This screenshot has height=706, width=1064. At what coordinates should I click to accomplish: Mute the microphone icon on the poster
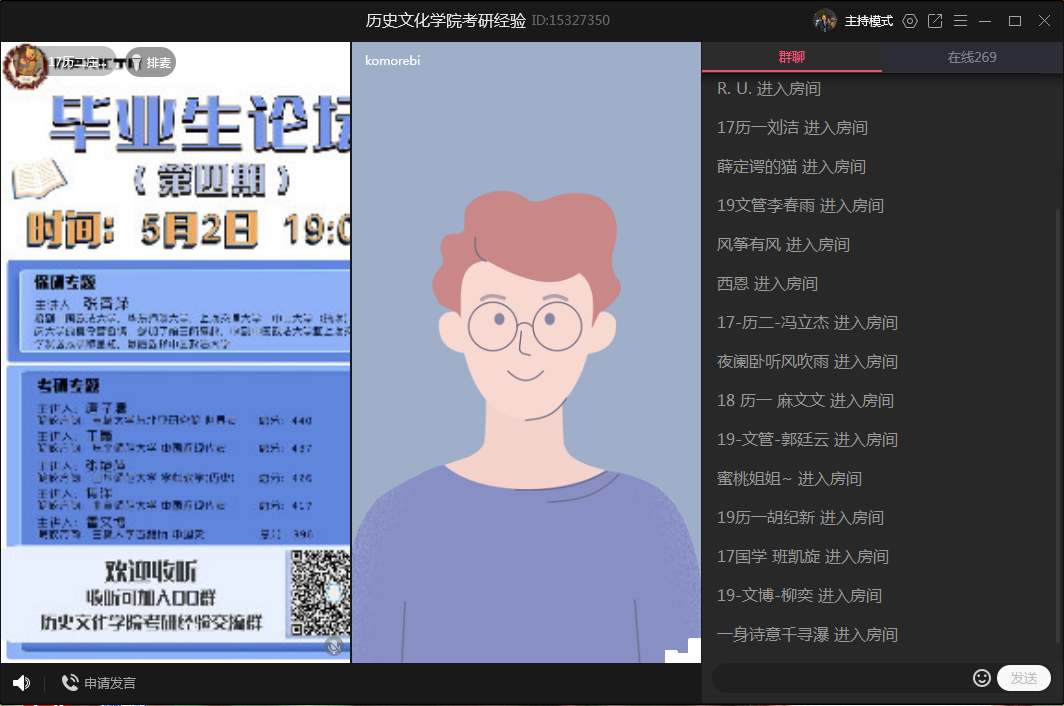[334, 647]
